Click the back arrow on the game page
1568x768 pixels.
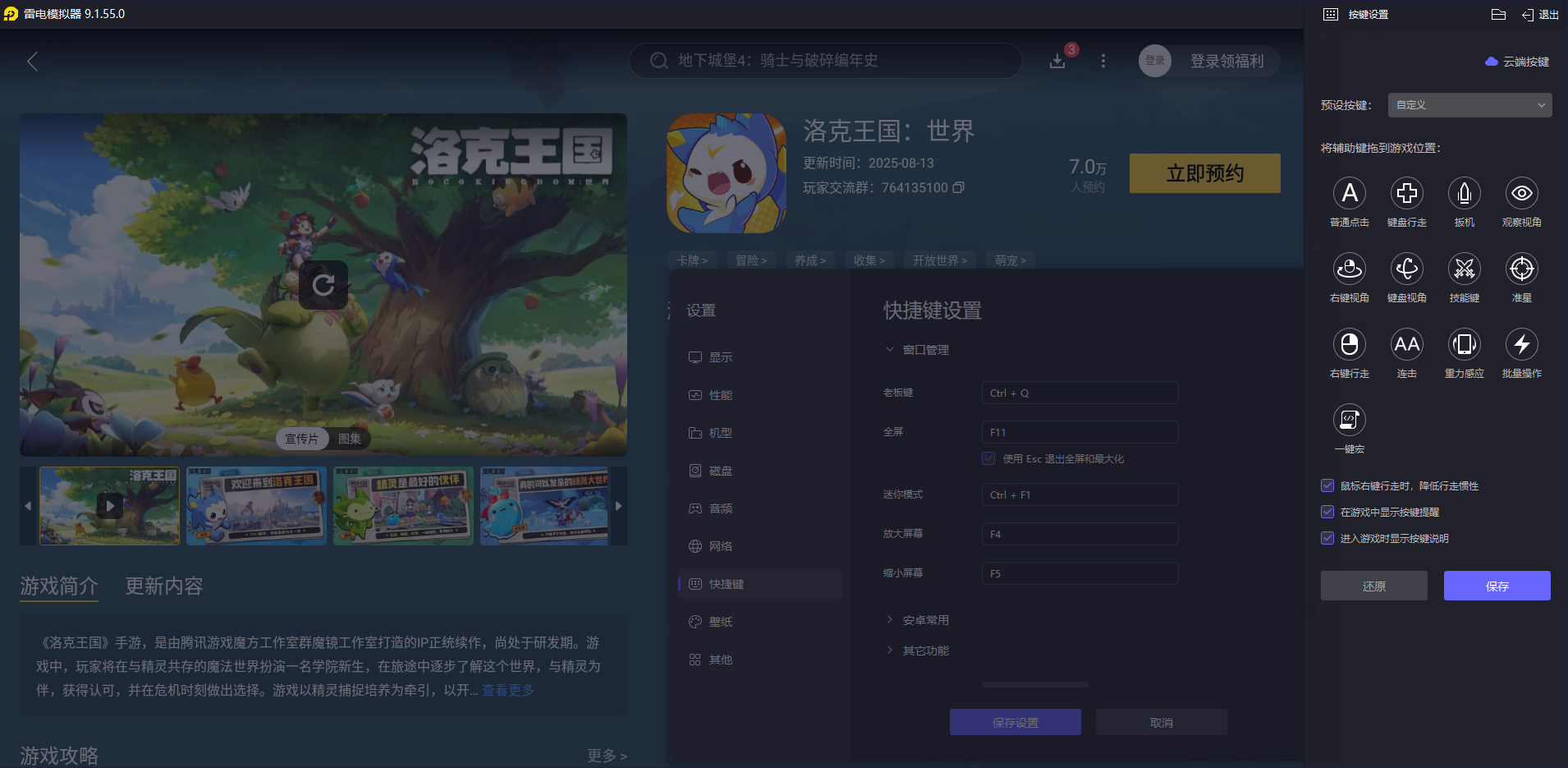click(x=32, y=62)
